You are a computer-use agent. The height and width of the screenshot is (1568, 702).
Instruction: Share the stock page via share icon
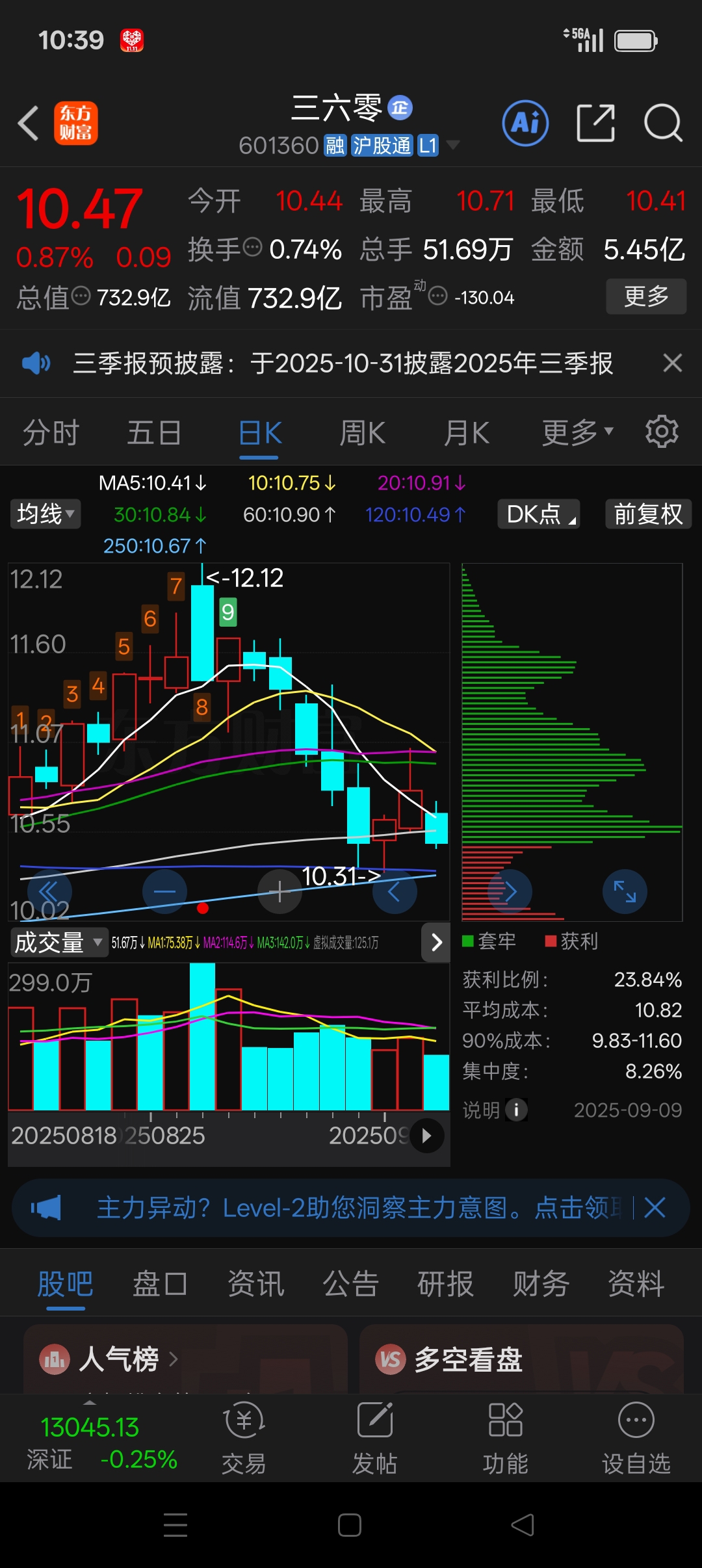coord(595,123)
